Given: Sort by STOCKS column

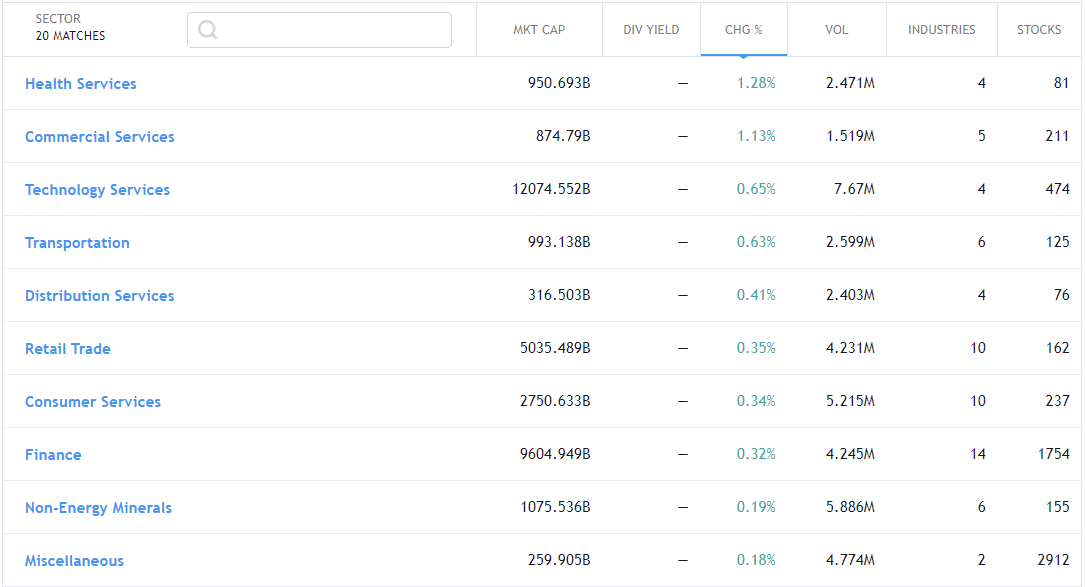Looking at the screenshot, I should 1039,30.
